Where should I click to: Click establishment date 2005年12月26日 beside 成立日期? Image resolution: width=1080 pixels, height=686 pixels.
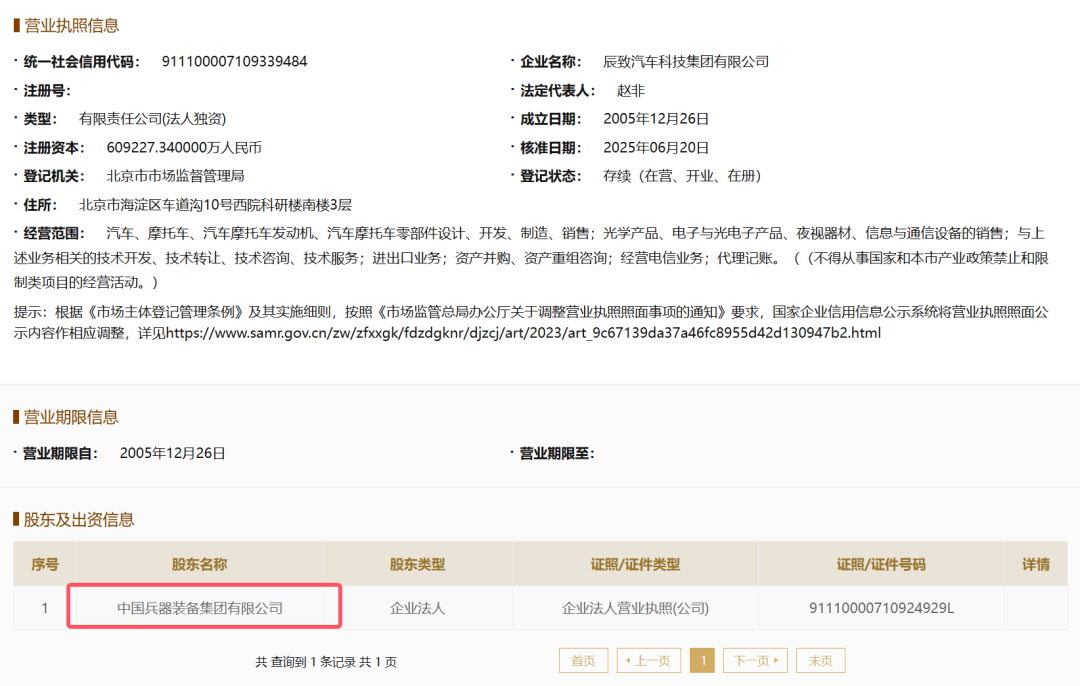coord(656,119)
